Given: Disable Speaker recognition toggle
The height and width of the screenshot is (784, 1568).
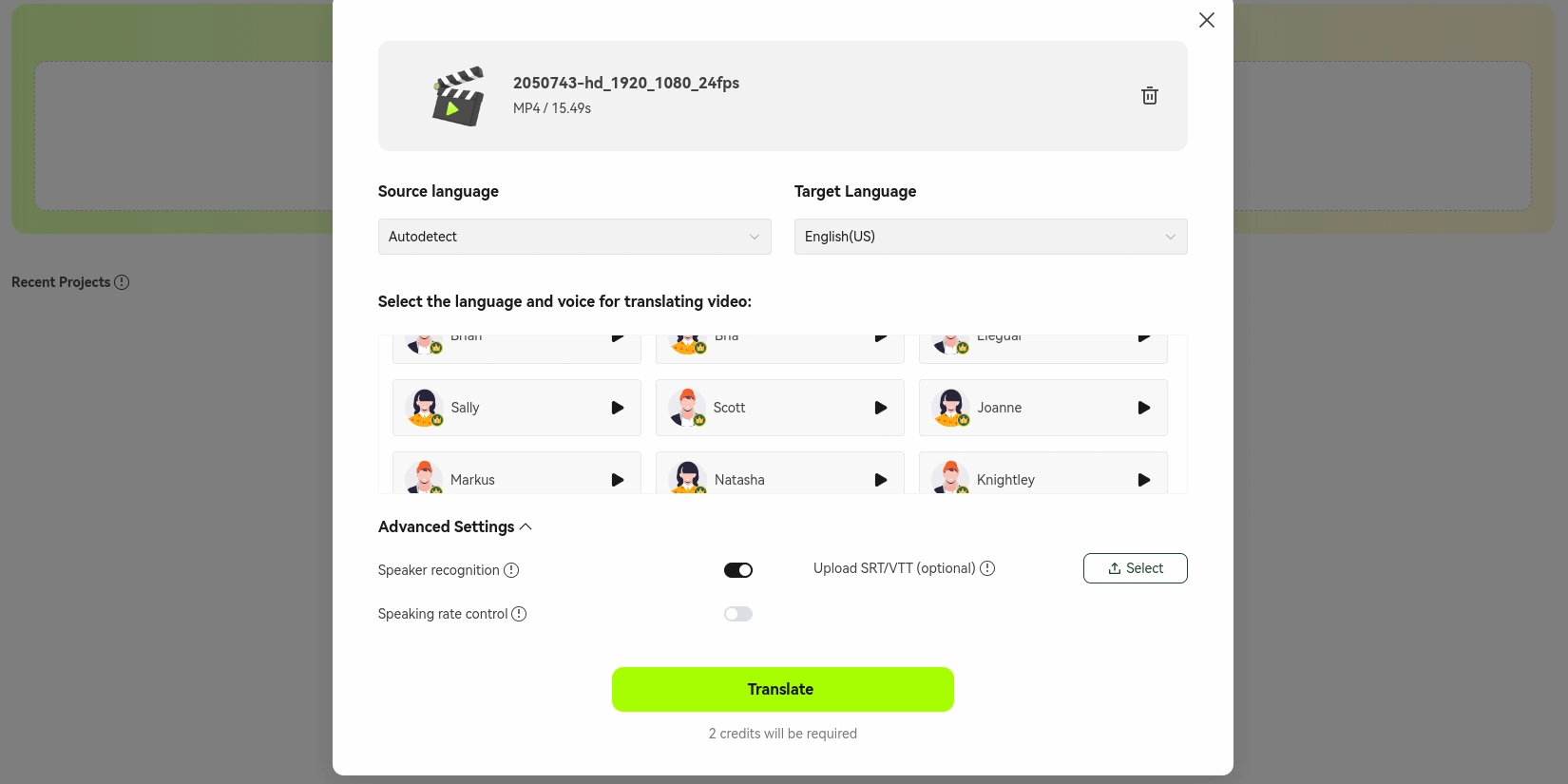Looking at the screenshot, I should [x=738, y=570].
